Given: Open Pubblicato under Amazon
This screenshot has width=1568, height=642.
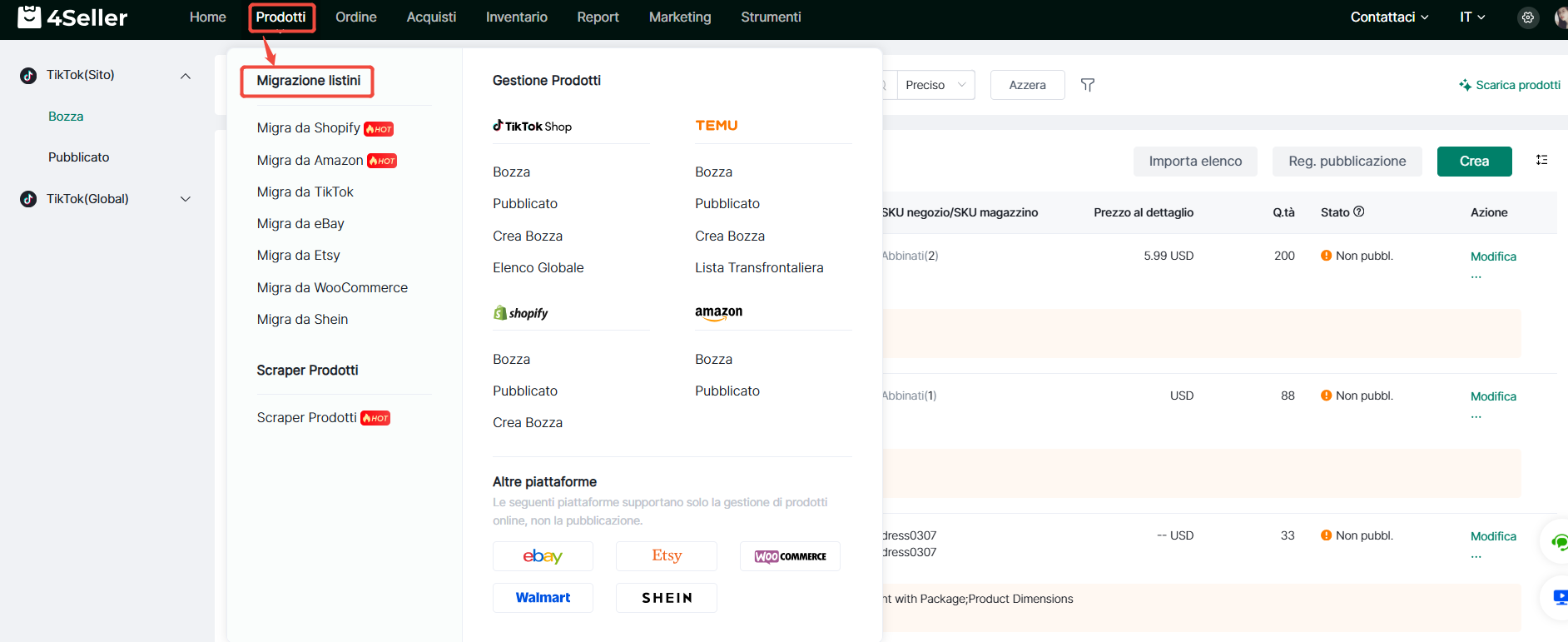Looking at the screenshot, I should (x=727, y=391).
